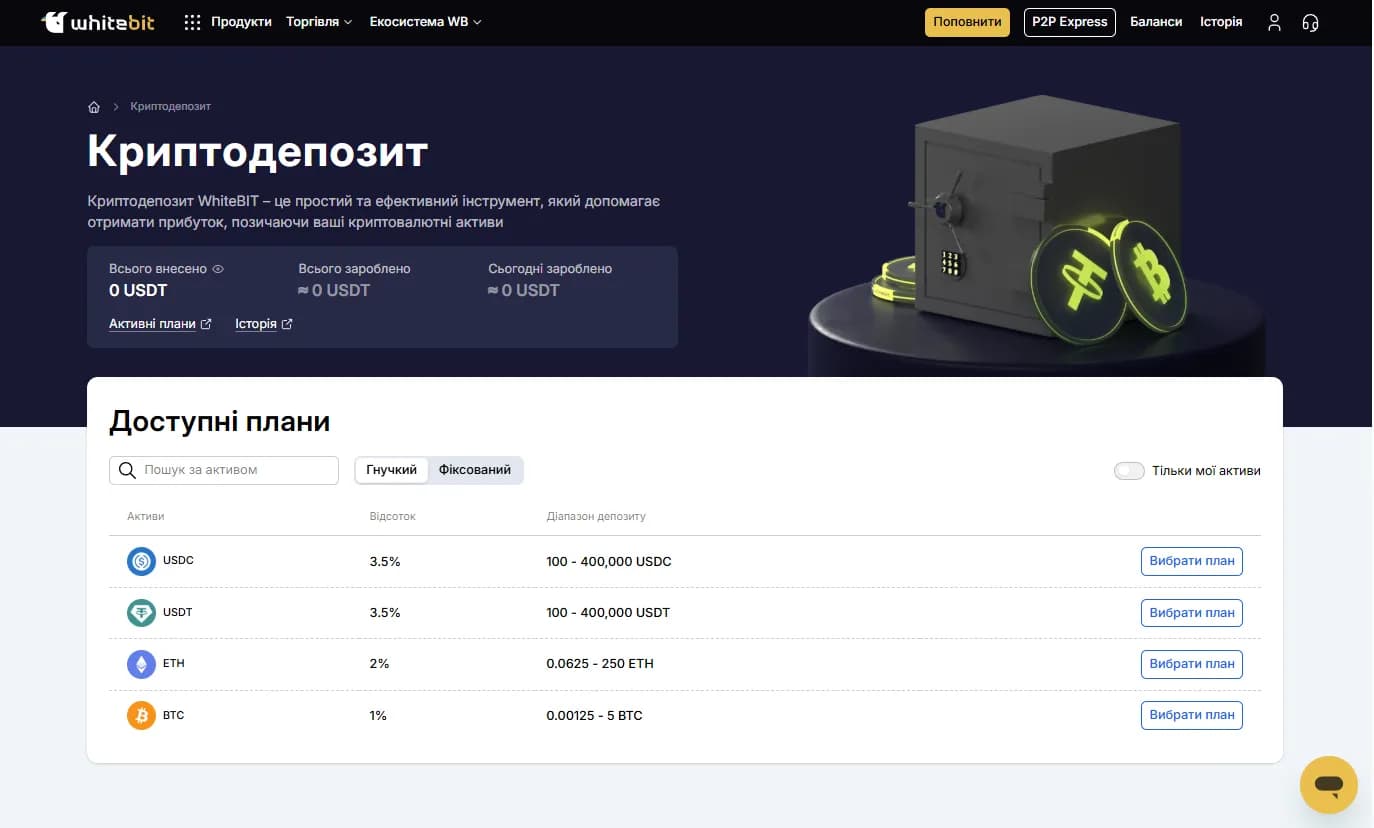
Task: Click the 0.00125 - 5 BTC range
Action: coord(594,716)
